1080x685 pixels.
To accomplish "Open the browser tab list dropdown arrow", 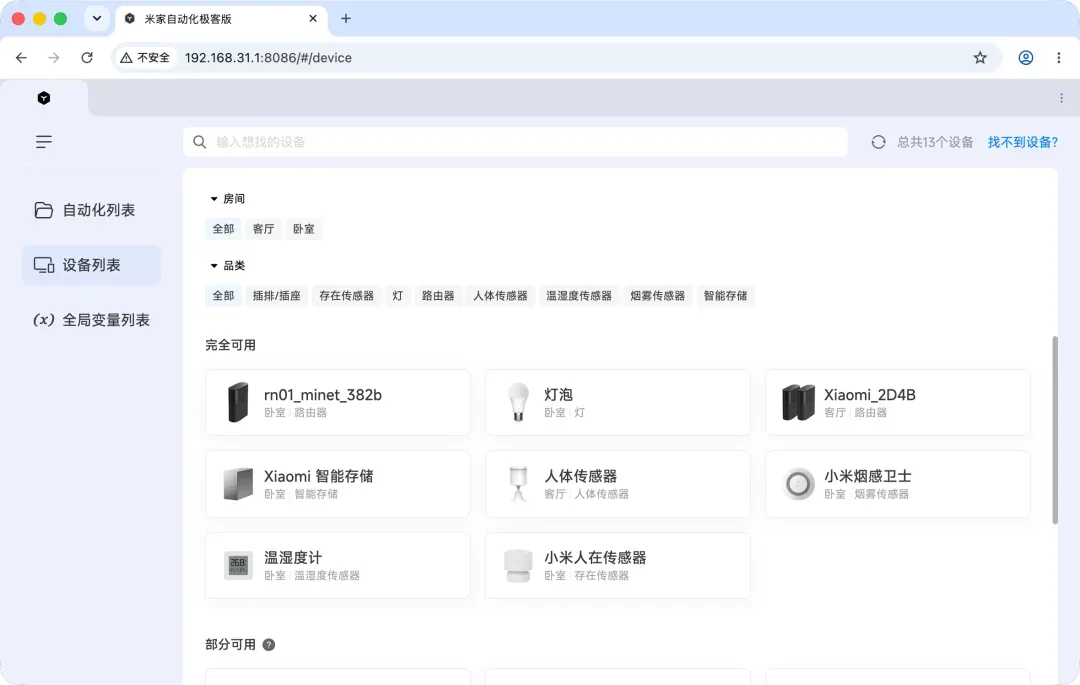I will click(97, 19).
